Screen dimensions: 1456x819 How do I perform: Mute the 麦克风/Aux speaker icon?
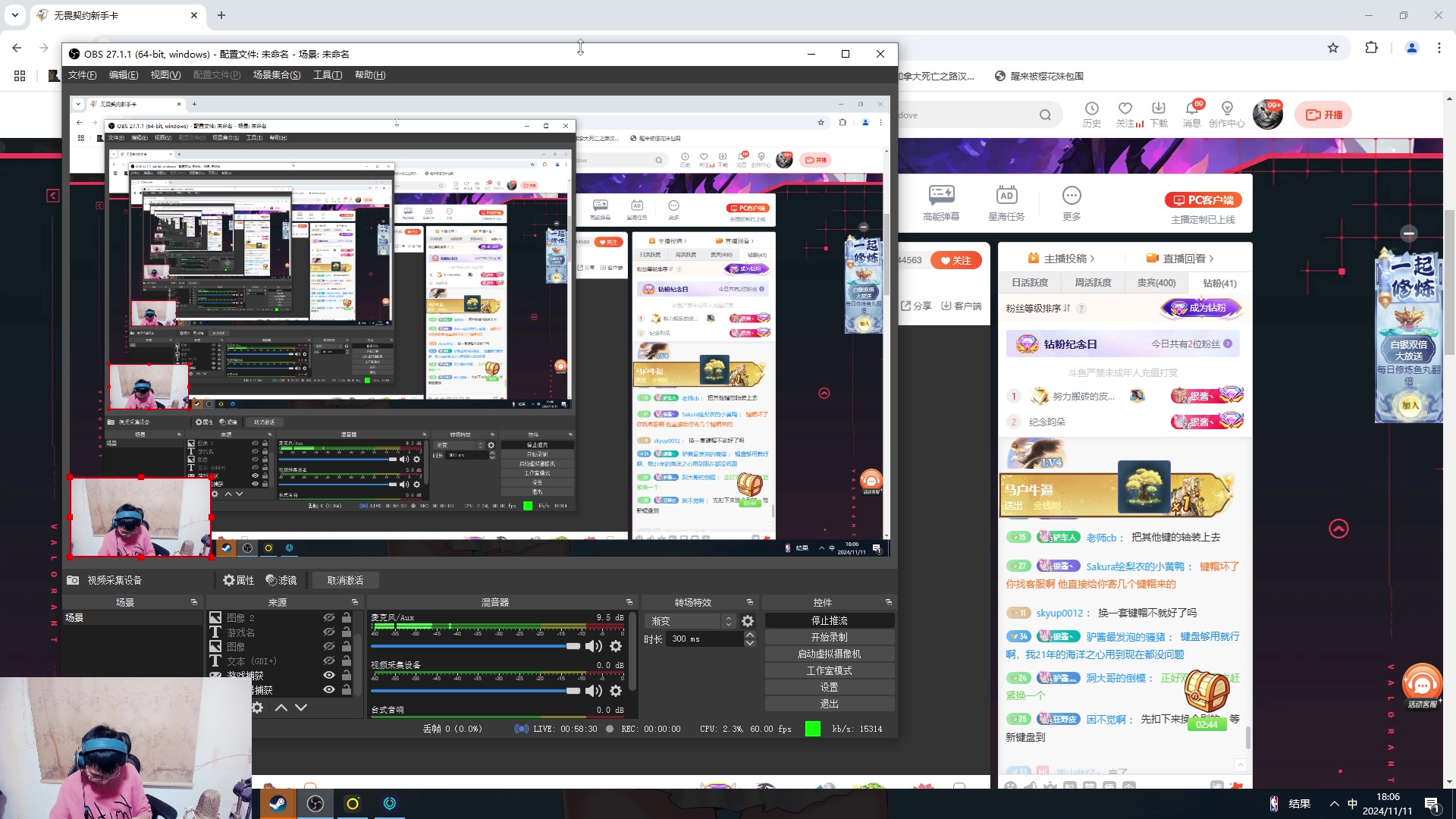(x=593, y=646)
